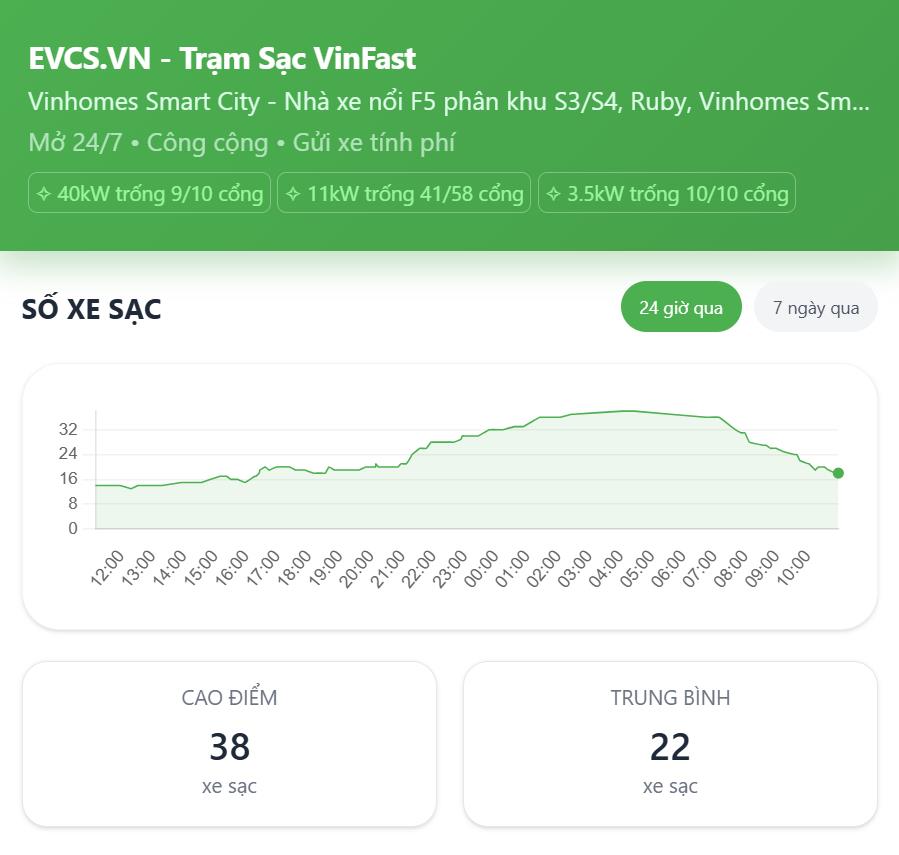This screenshot has height=855, width=899.
Task: Select the '24 giờ qua' tab
Action: (x=681, y=307)
